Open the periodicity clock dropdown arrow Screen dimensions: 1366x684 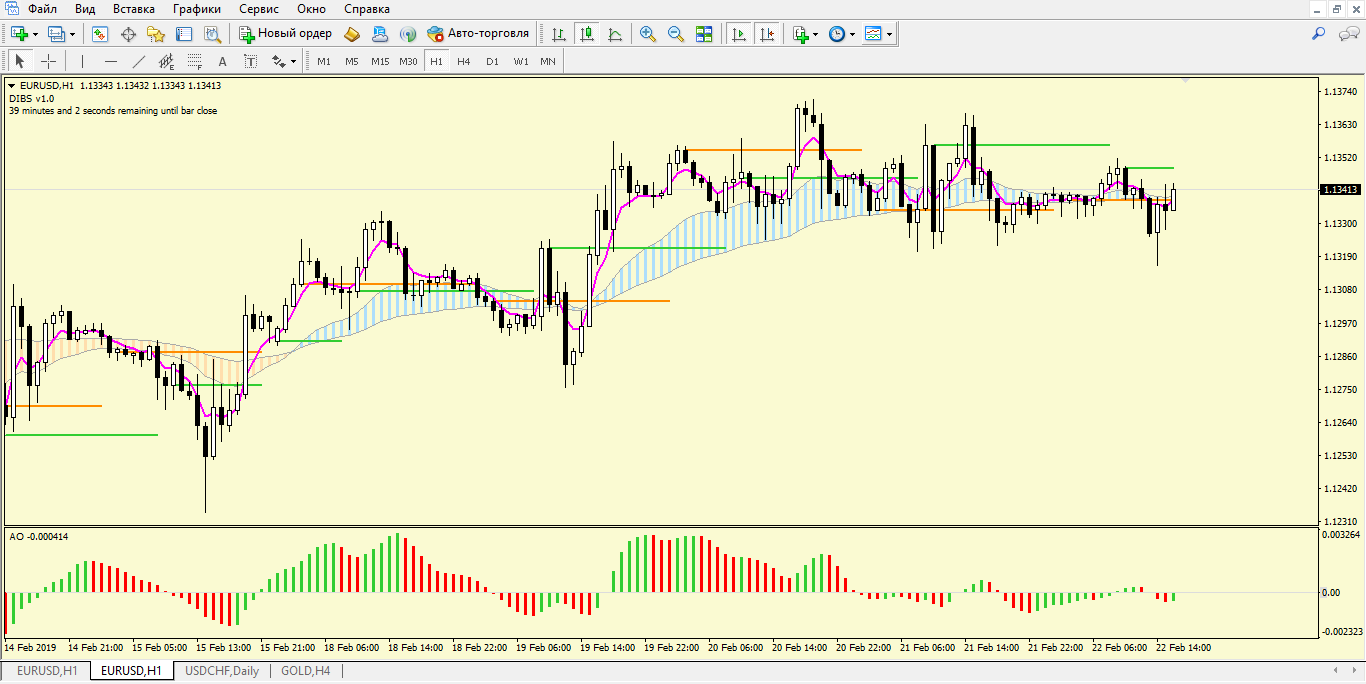(x=852, y=34)
